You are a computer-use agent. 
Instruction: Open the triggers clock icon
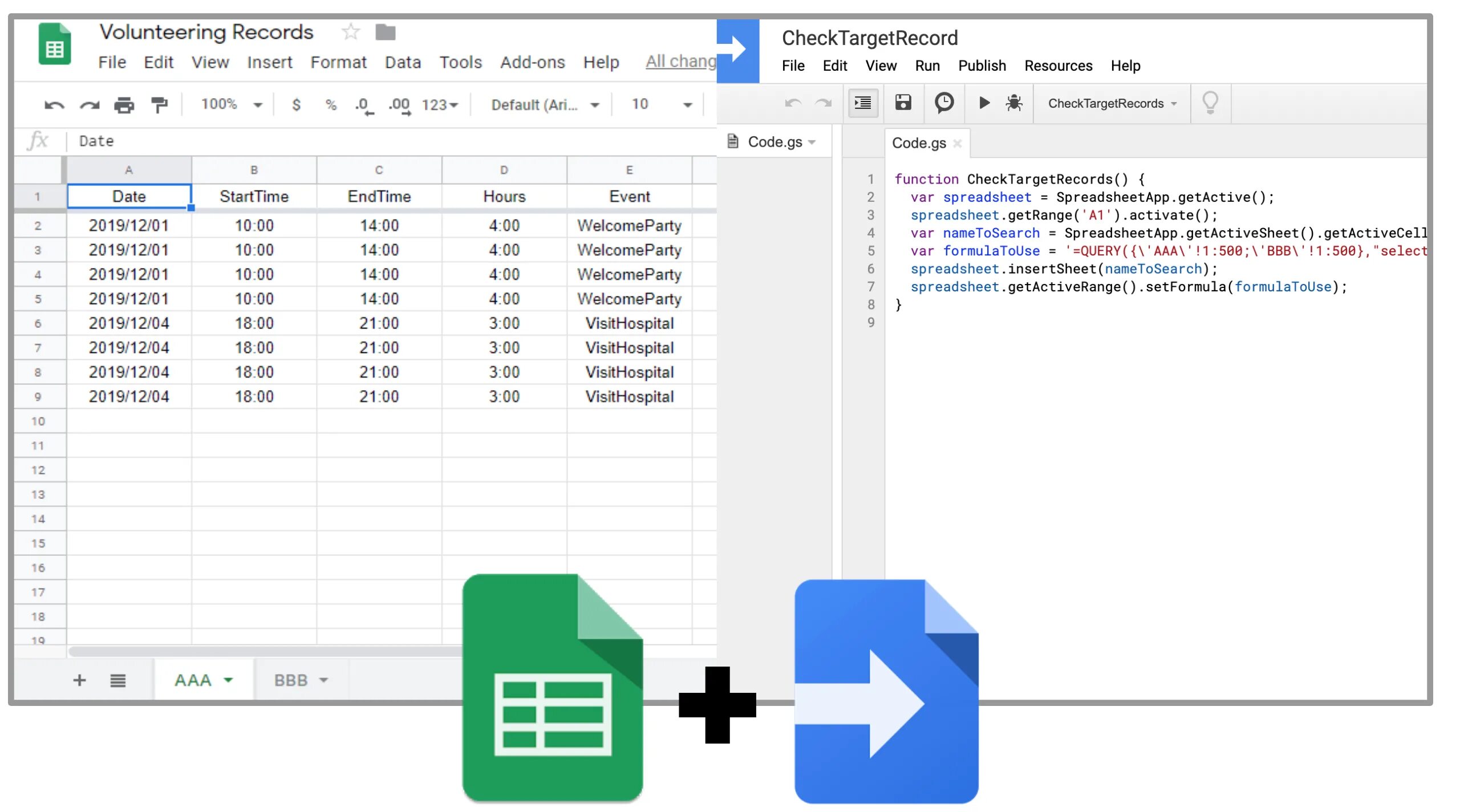944,103
